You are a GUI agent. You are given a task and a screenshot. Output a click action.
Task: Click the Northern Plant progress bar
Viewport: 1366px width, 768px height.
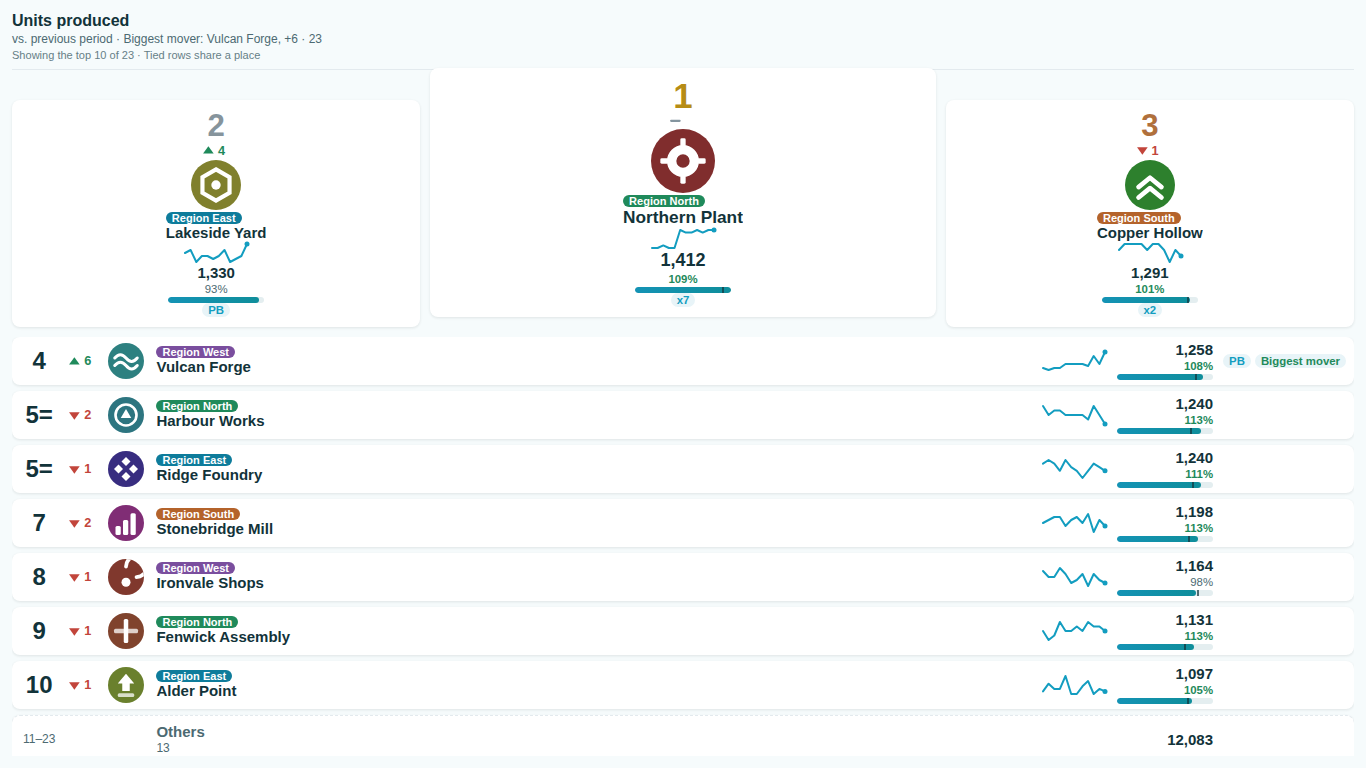(683, 290)
